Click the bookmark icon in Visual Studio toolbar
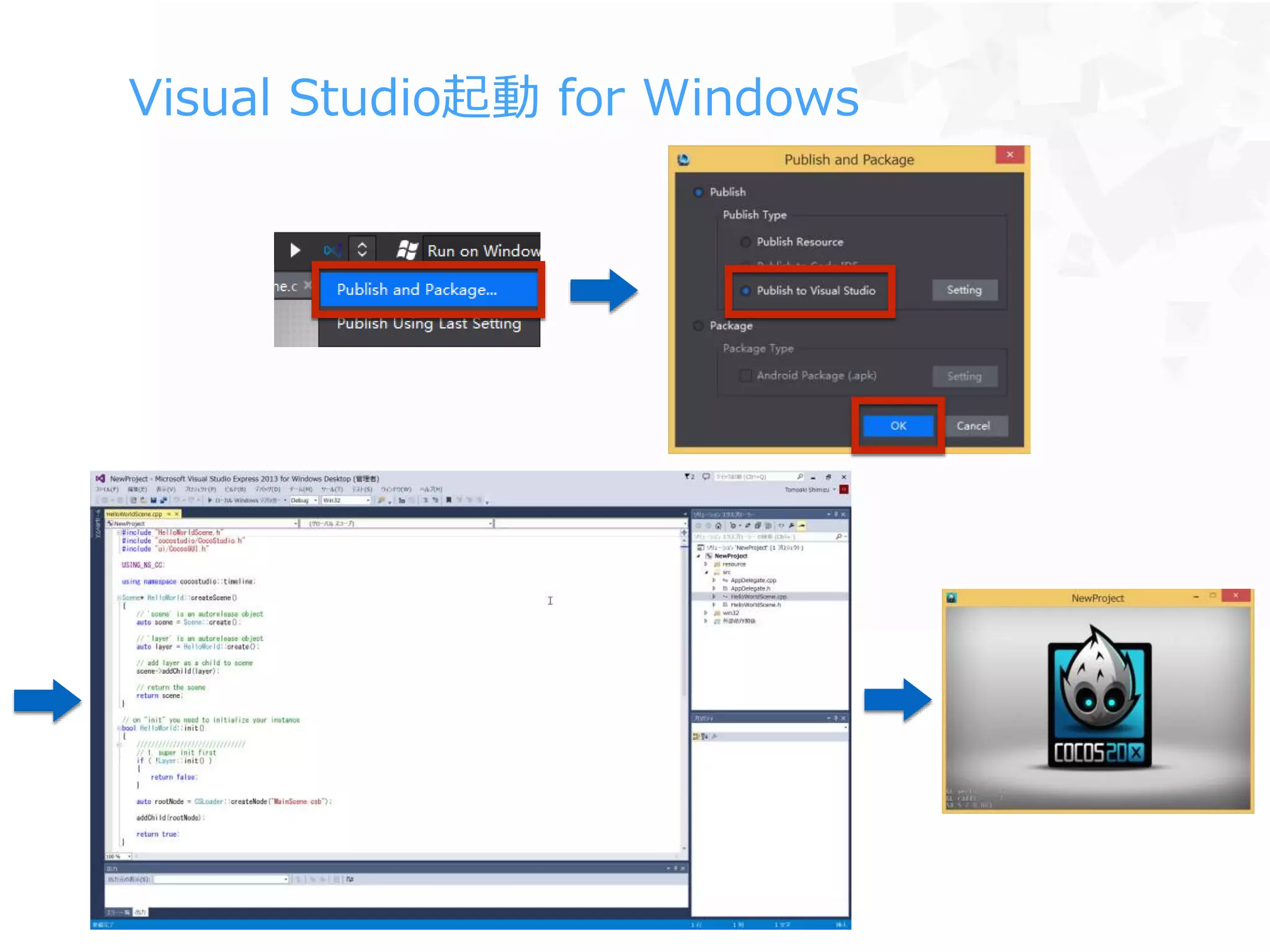This screenshot has height=952, width=1270. (x=448, y=500)
